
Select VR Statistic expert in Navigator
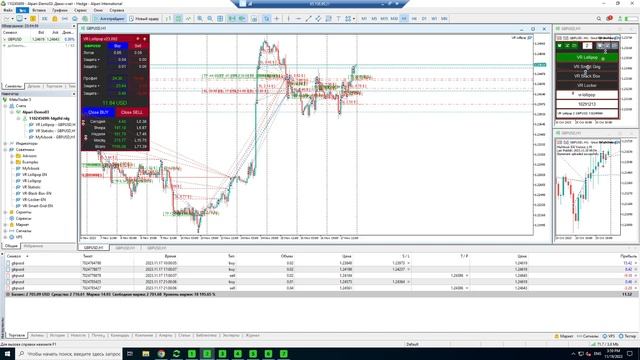click(x=31, y=187)
